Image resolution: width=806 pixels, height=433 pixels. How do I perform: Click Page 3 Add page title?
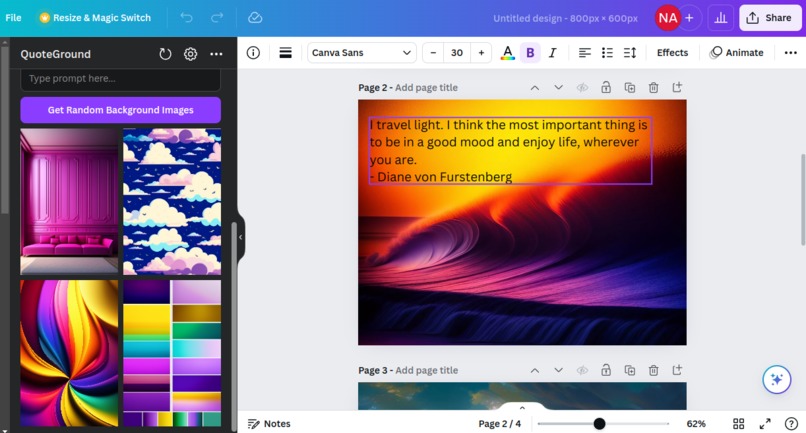[426, 371]
